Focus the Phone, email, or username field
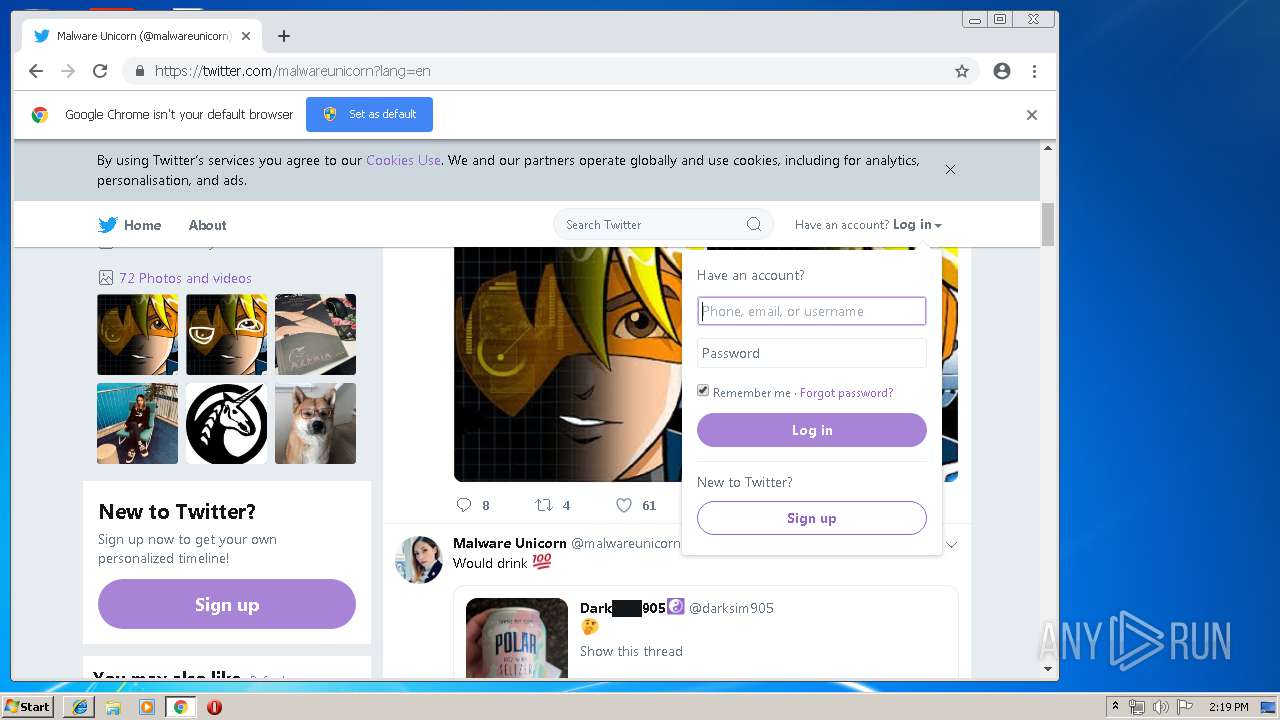The width and height of the screenshot is (1280, 720). tap(811, 311)
